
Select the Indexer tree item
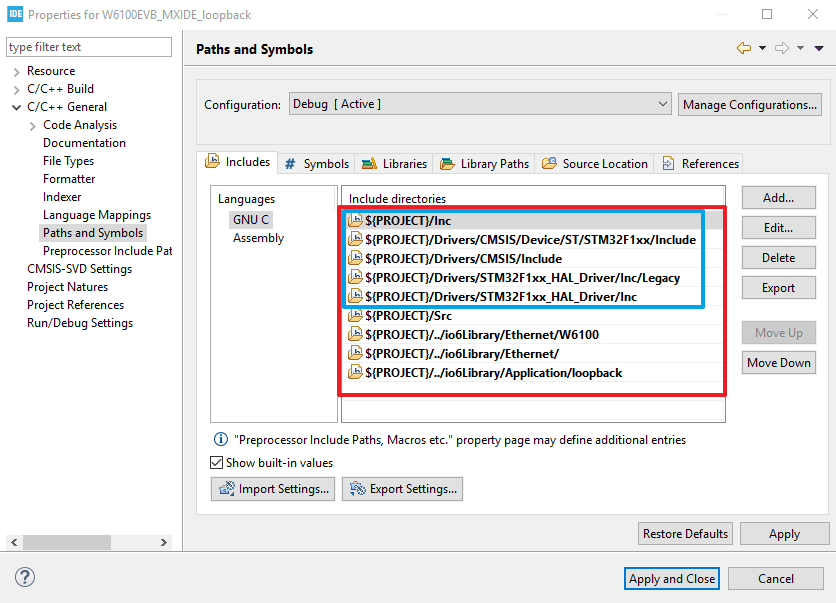62,197
